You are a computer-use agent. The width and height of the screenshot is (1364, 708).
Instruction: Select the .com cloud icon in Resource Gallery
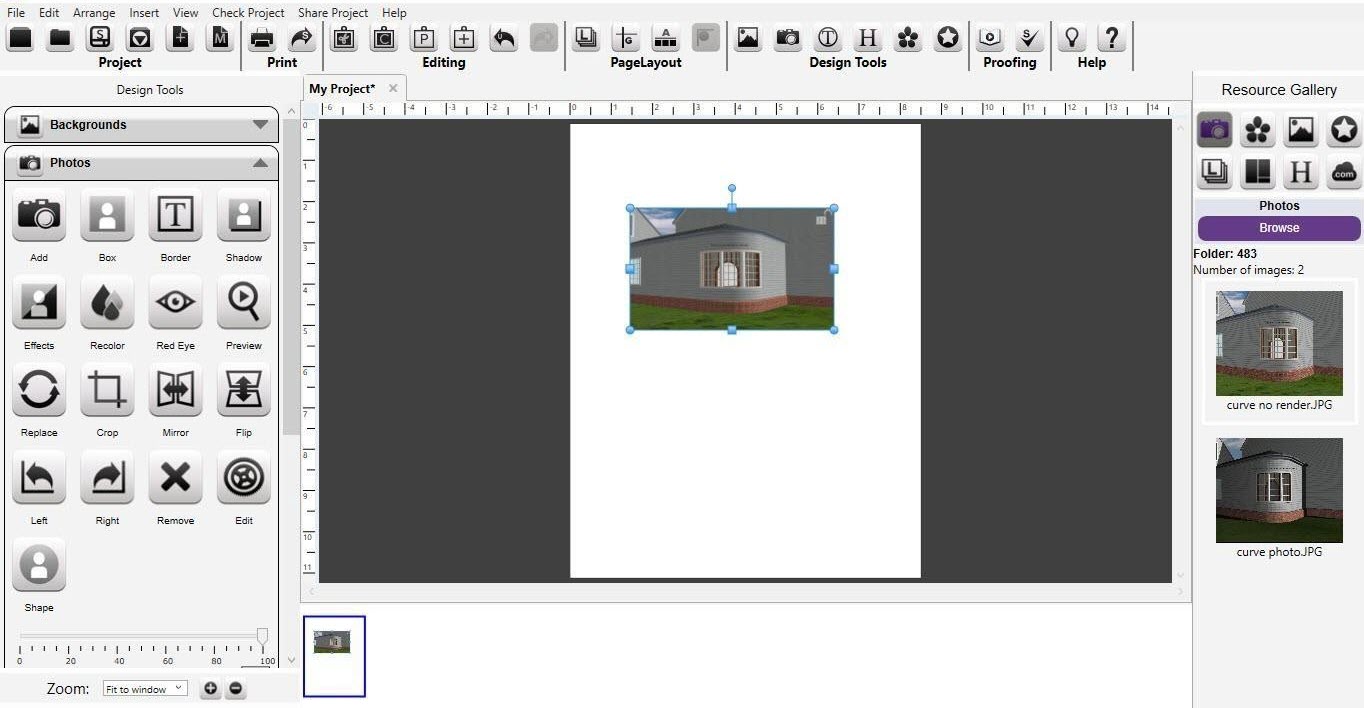1344,172
